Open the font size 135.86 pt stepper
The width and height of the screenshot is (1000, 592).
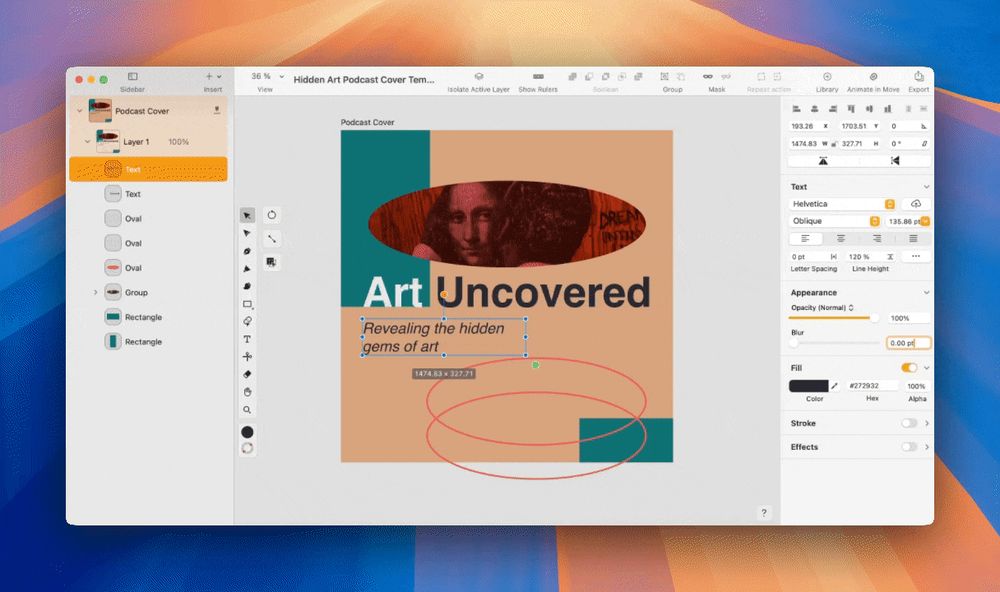point(925,221)
